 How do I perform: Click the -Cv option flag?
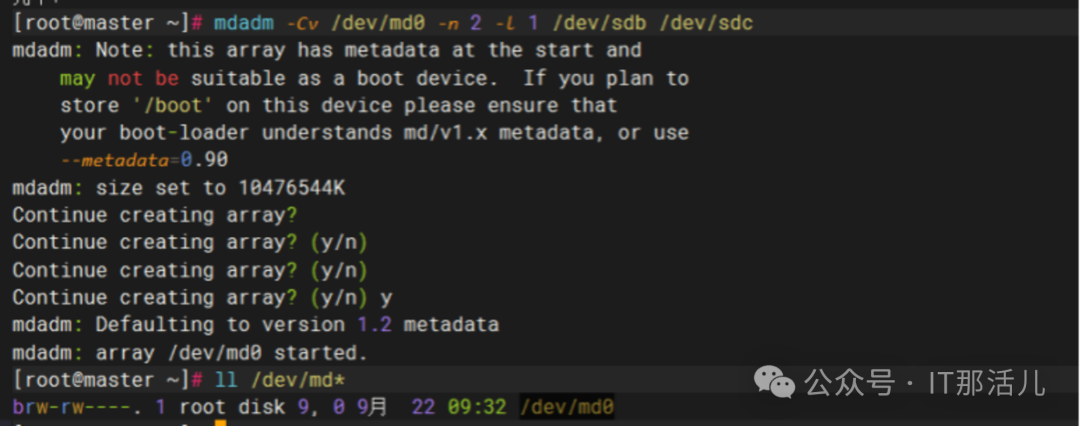point(303,23)
